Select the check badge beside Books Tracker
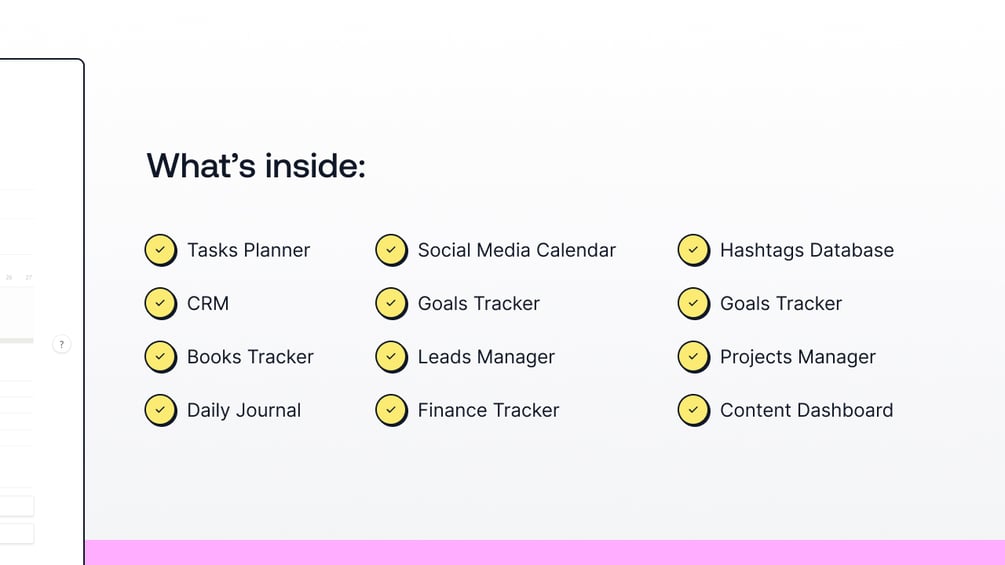Image resolution: width=1005 pixels, height=565 pixels. 161,357
